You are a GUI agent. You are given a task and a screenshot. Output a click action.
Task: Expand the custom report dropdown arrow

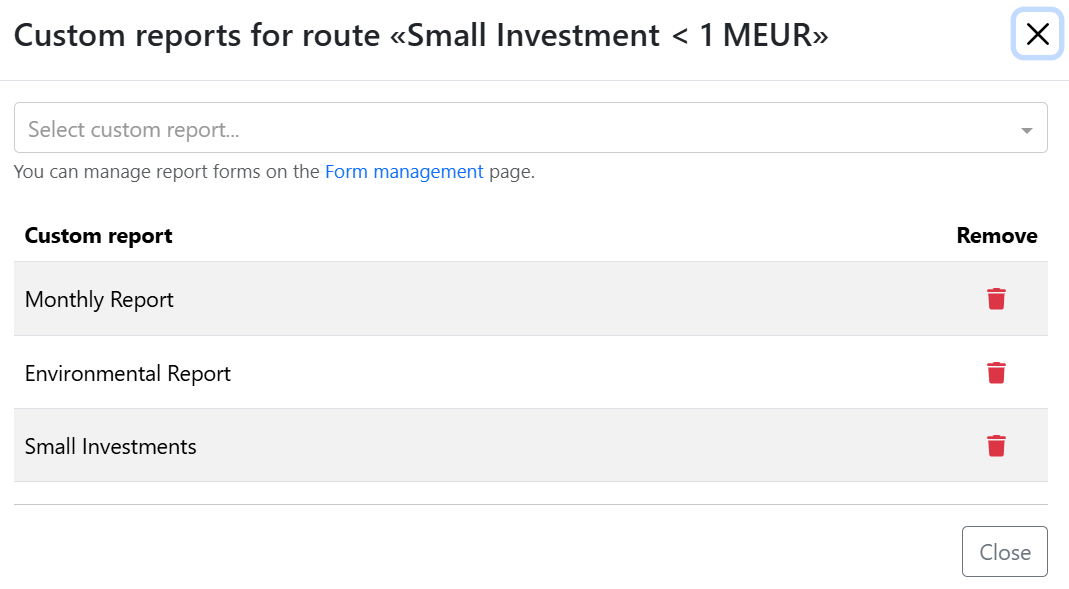1026,130
